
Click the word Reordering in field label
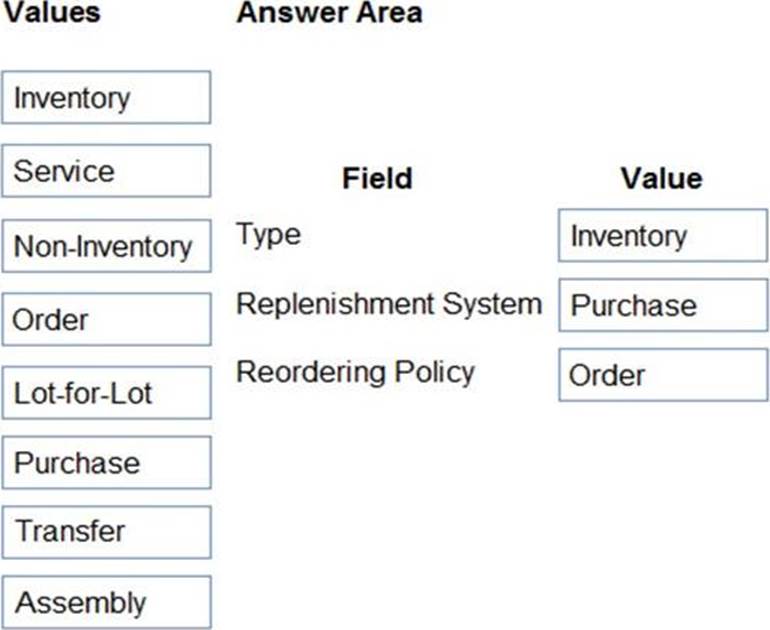click(310, 372)
